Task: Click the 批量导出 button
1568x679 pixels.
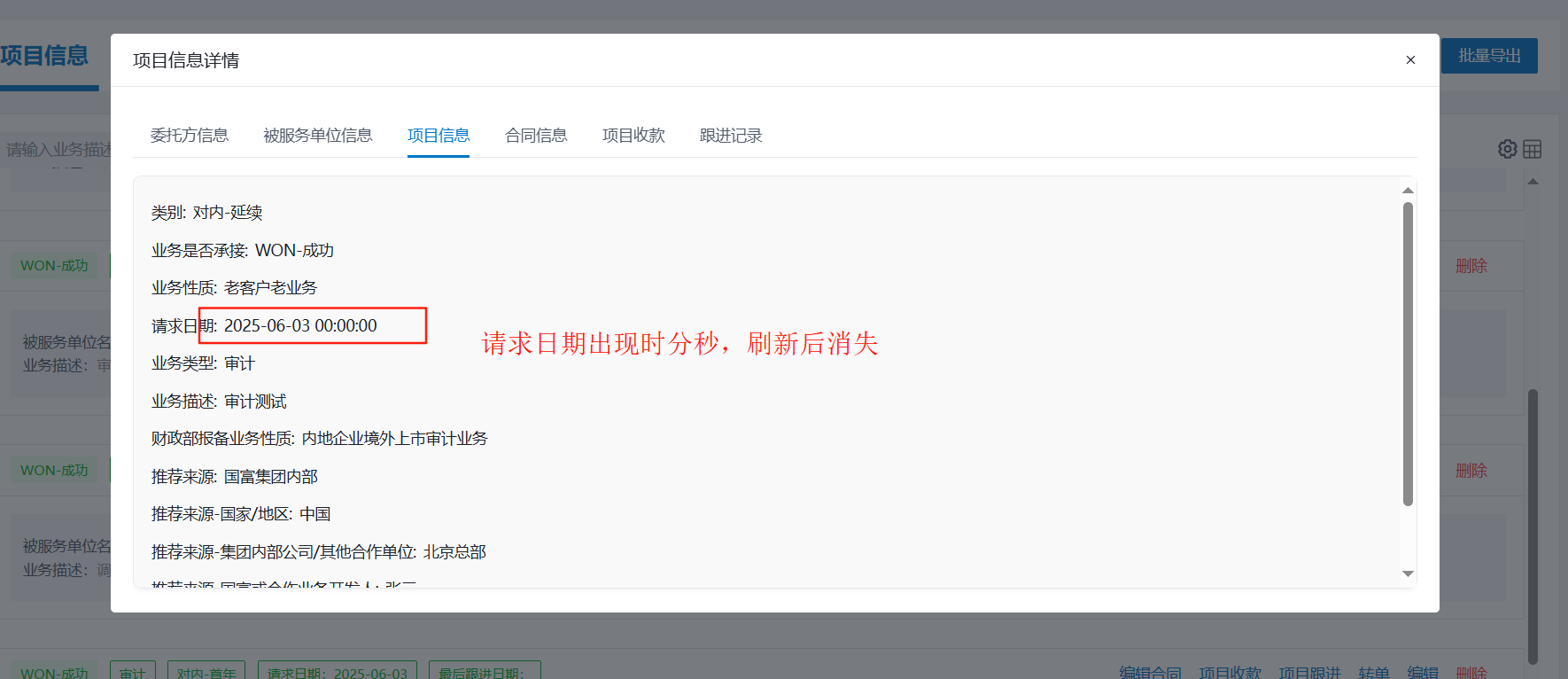Action: 1489,56
